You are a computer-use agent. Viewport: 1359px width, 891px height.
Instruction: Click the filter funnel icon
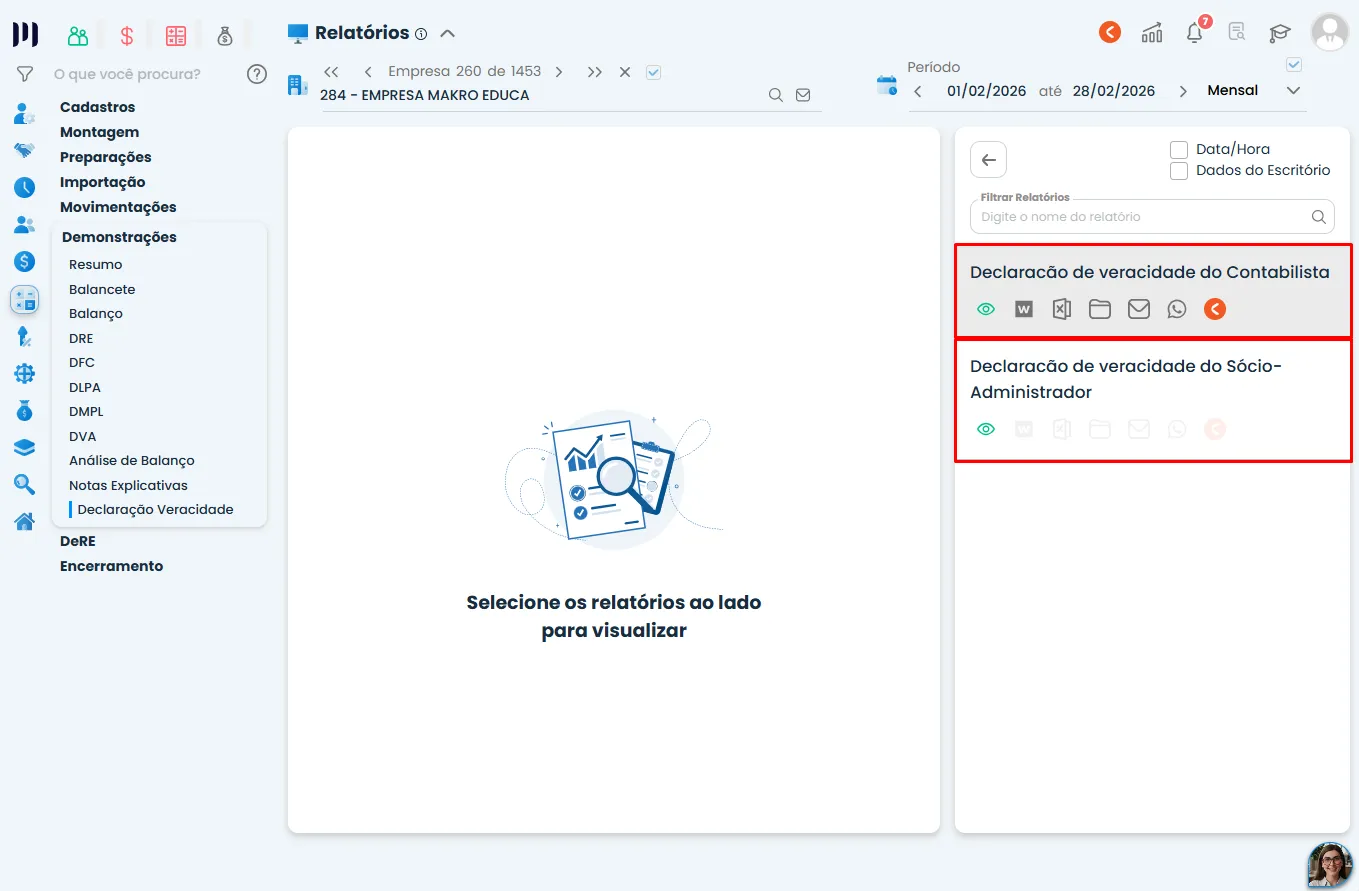click(25, 74)
